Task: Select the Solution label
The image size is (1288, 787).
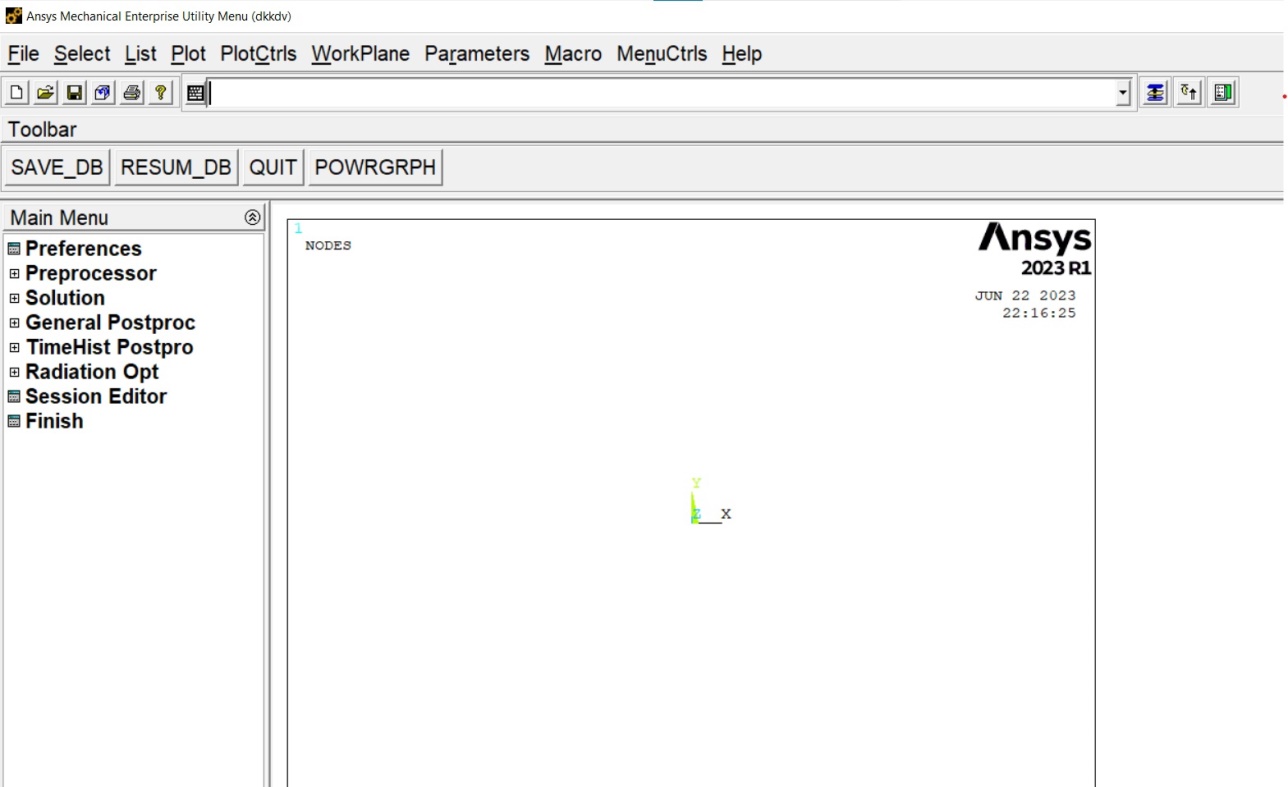Action: coord(65,298)
